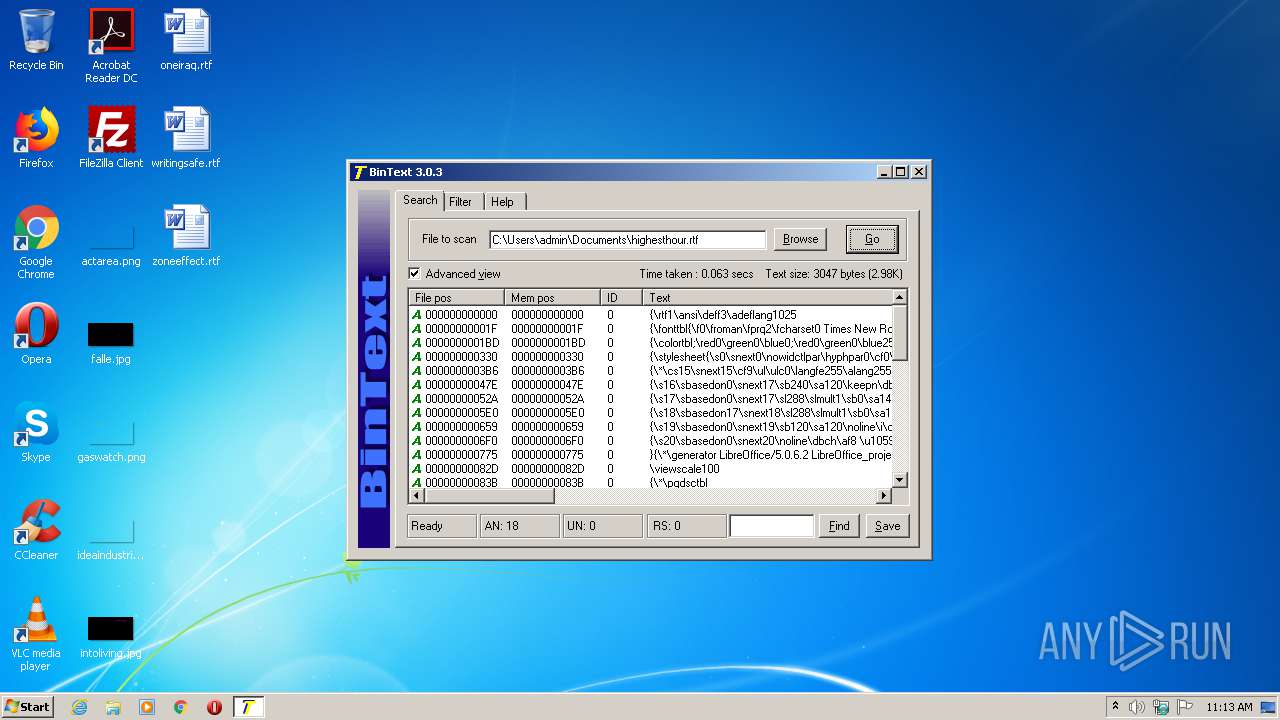Switch to BinText taskbar button

(248, 707)
